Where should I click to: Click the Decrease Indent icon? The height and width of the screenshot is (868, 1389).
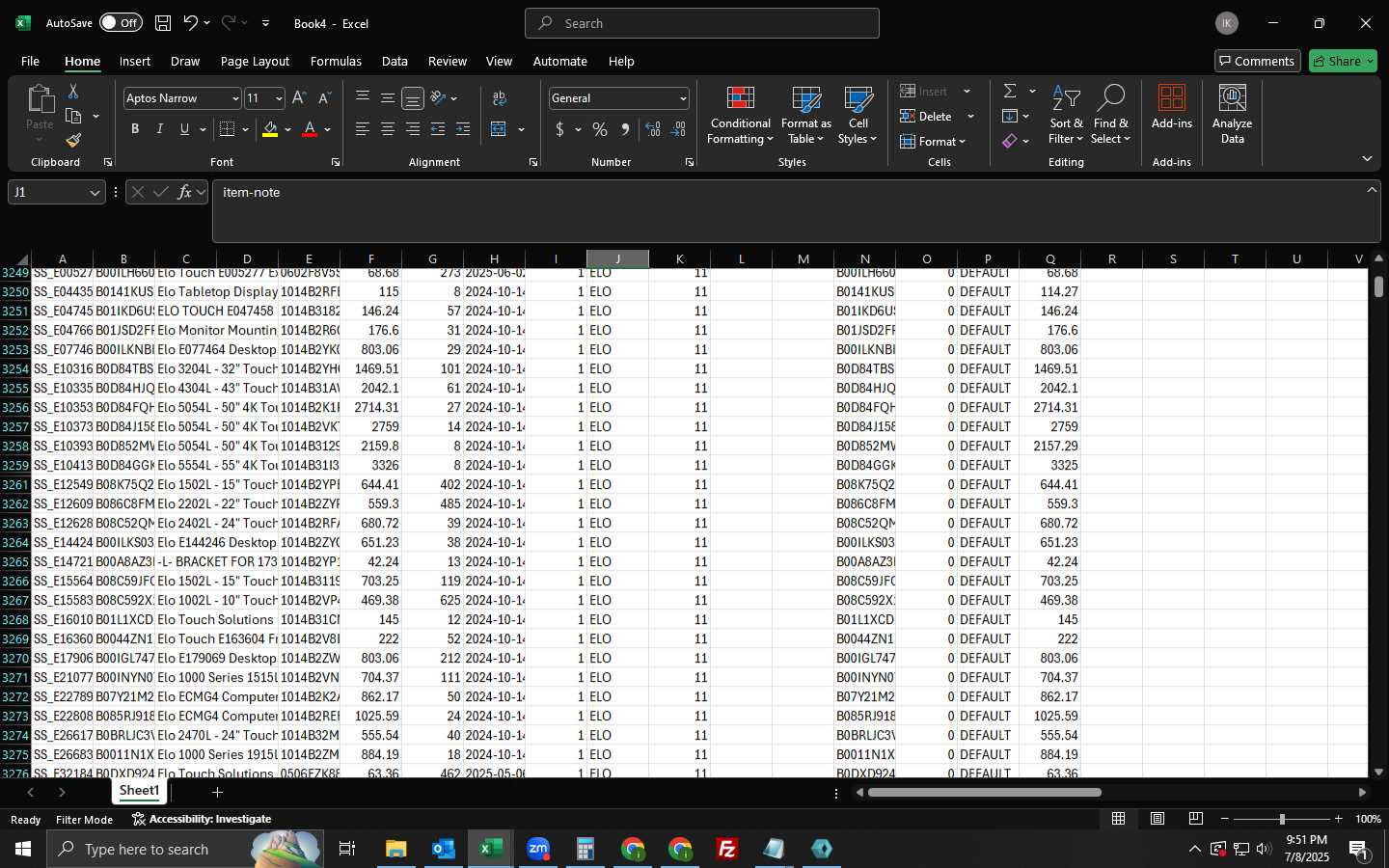pos(438,129)
